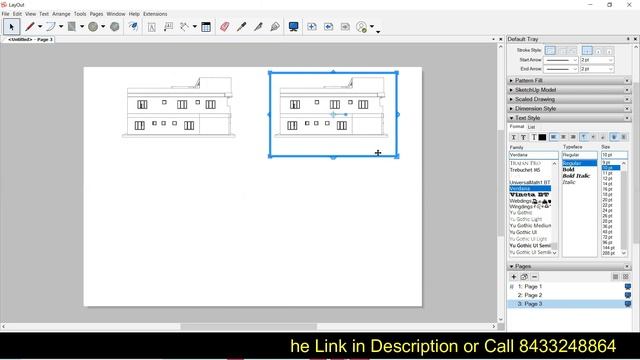Switch Pages panel to icon view
Screen dimensions: 640x360
pos(626,277)
